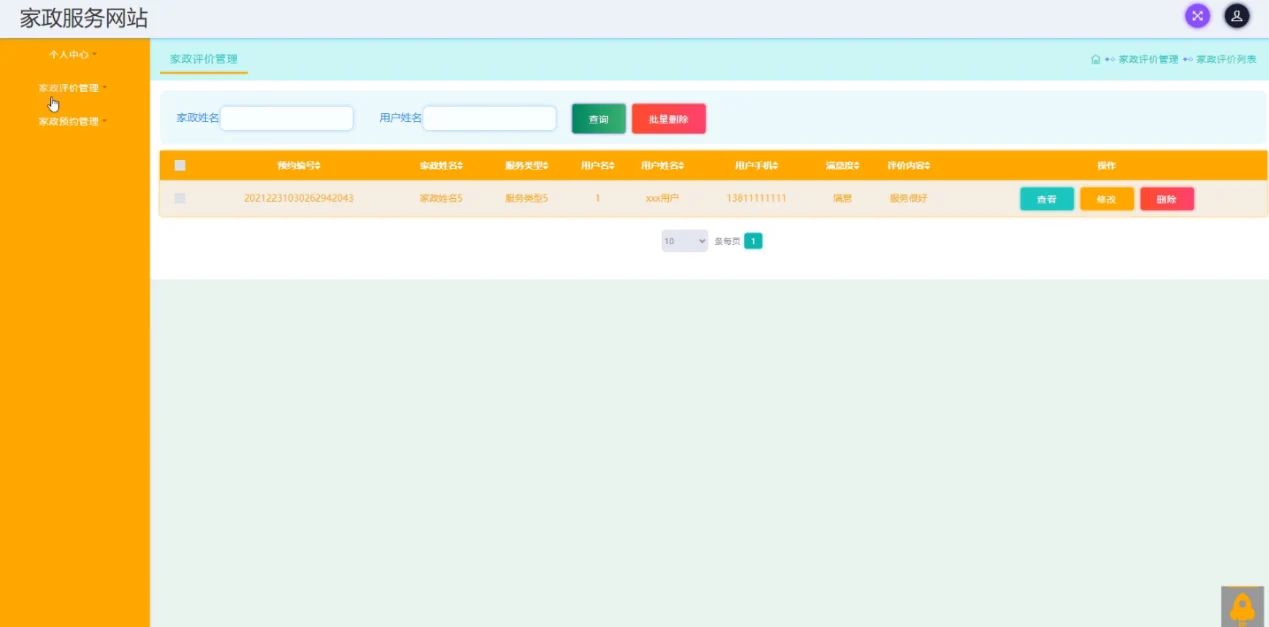Click 家政评价管理 in the breadcrumb

[1148, 59]
